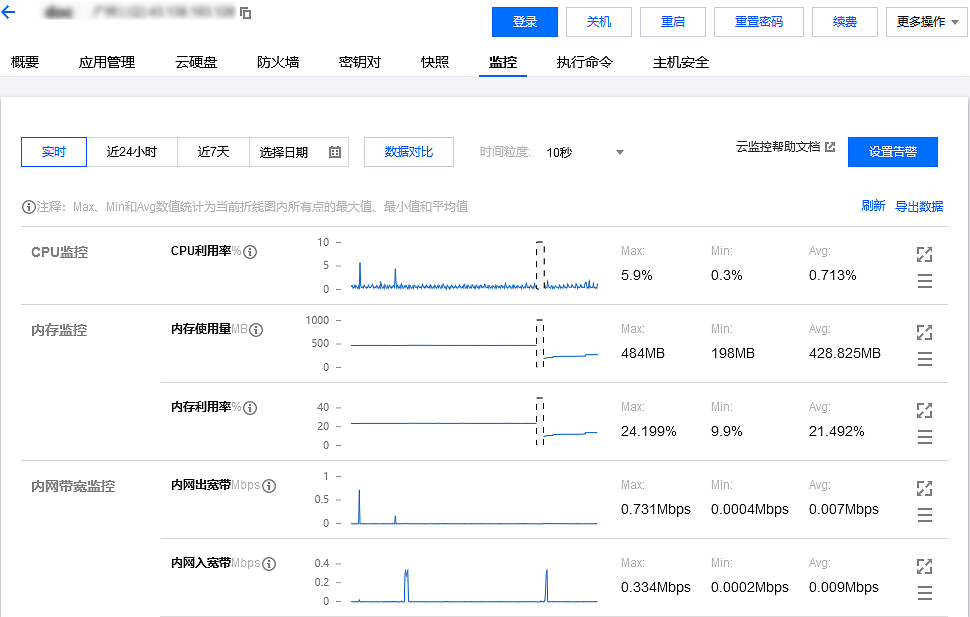Open the menu icon for 内存使用量 row
The width and height of the screenshot is (970, 617).
coord(925,359)
